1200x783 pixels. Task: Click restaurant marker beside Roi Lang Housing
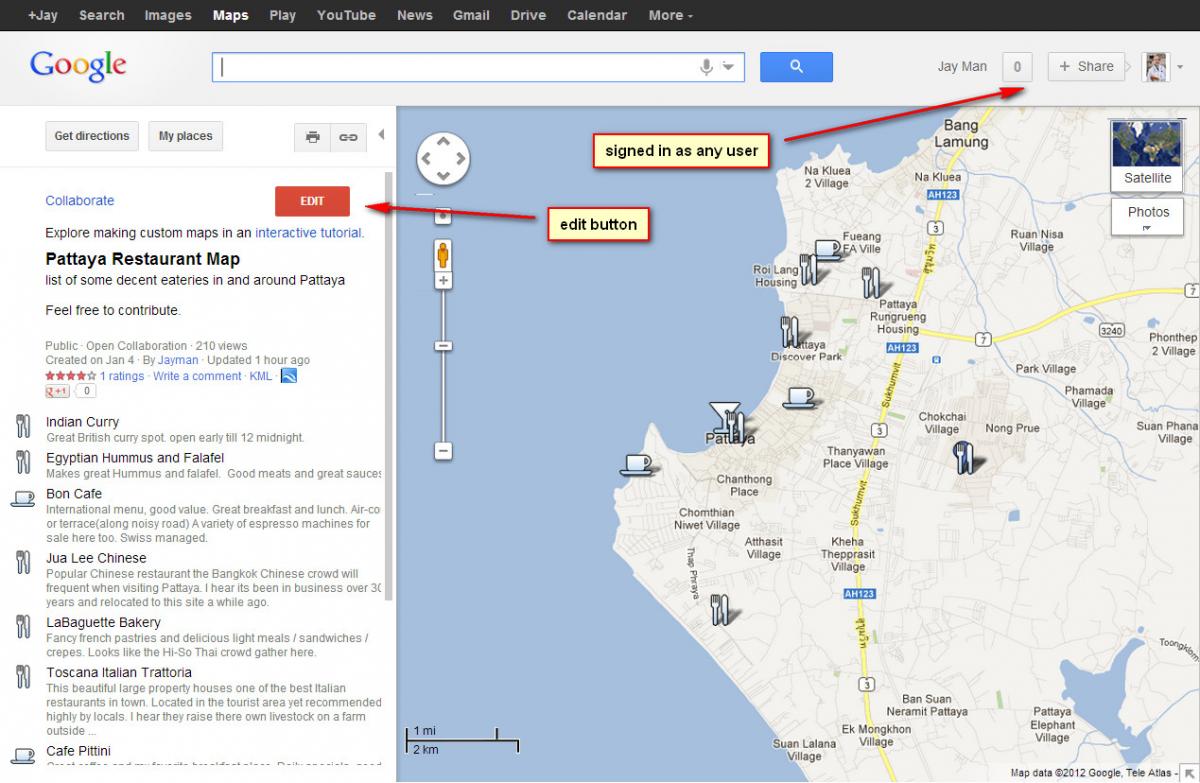[808, 268]
